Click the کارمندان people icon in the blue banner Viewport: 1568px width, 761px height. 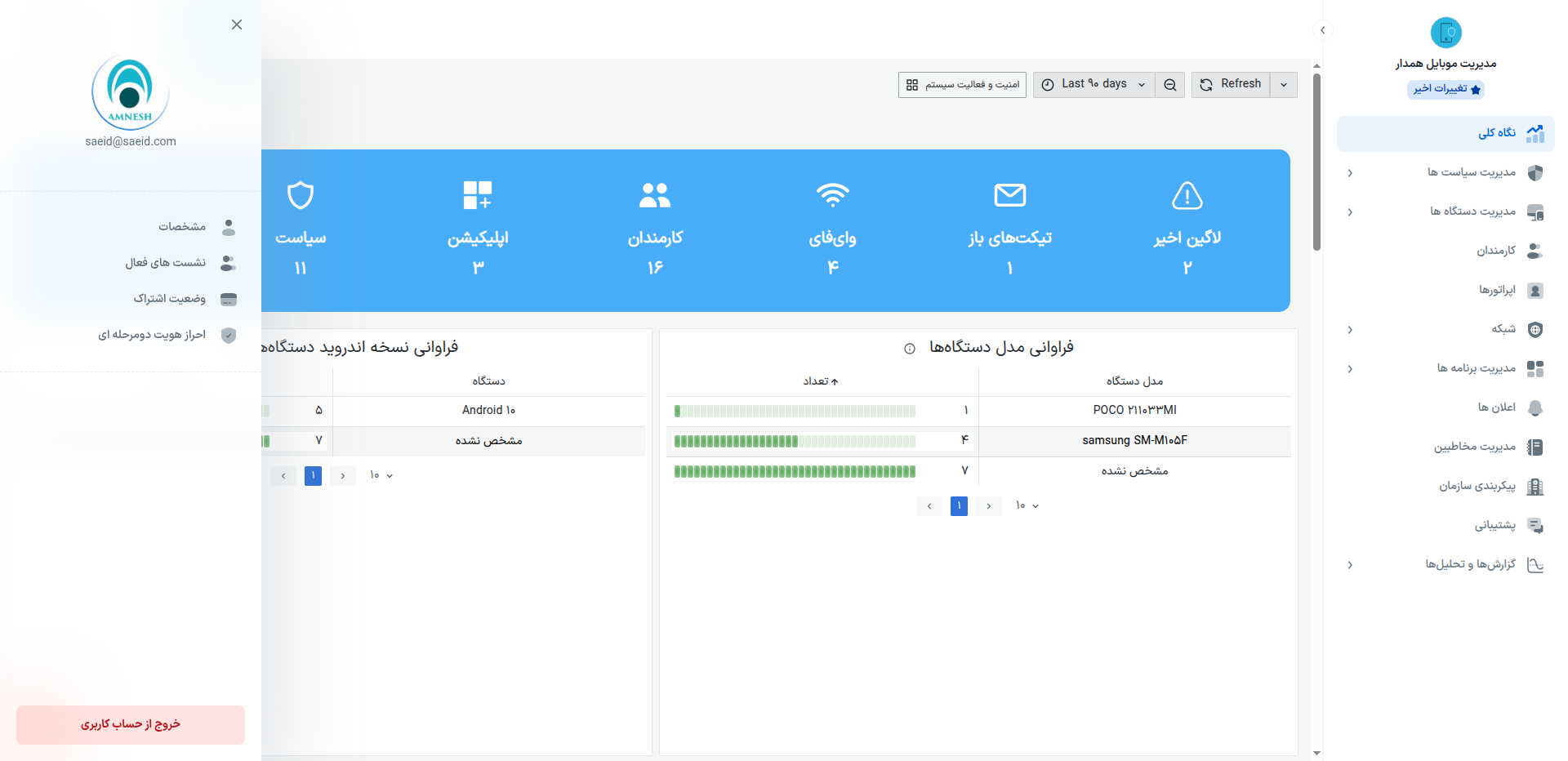click(655, 195)
